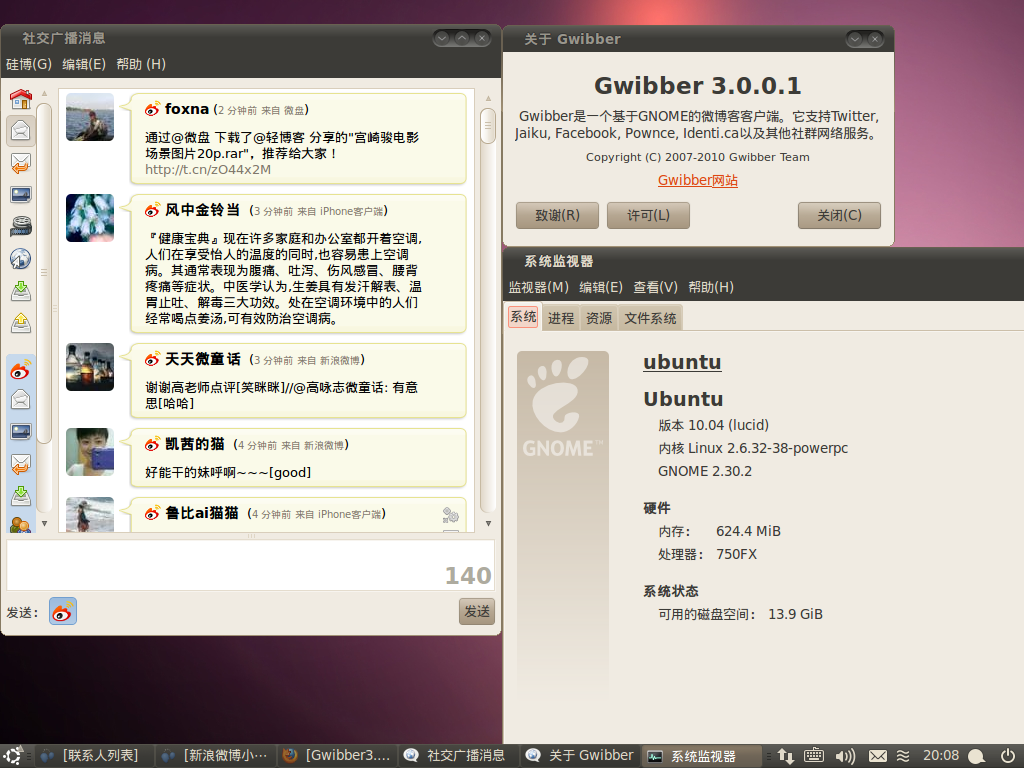
Task: Open the top Replies icon with orange arrow
Action: click(21, 163)
